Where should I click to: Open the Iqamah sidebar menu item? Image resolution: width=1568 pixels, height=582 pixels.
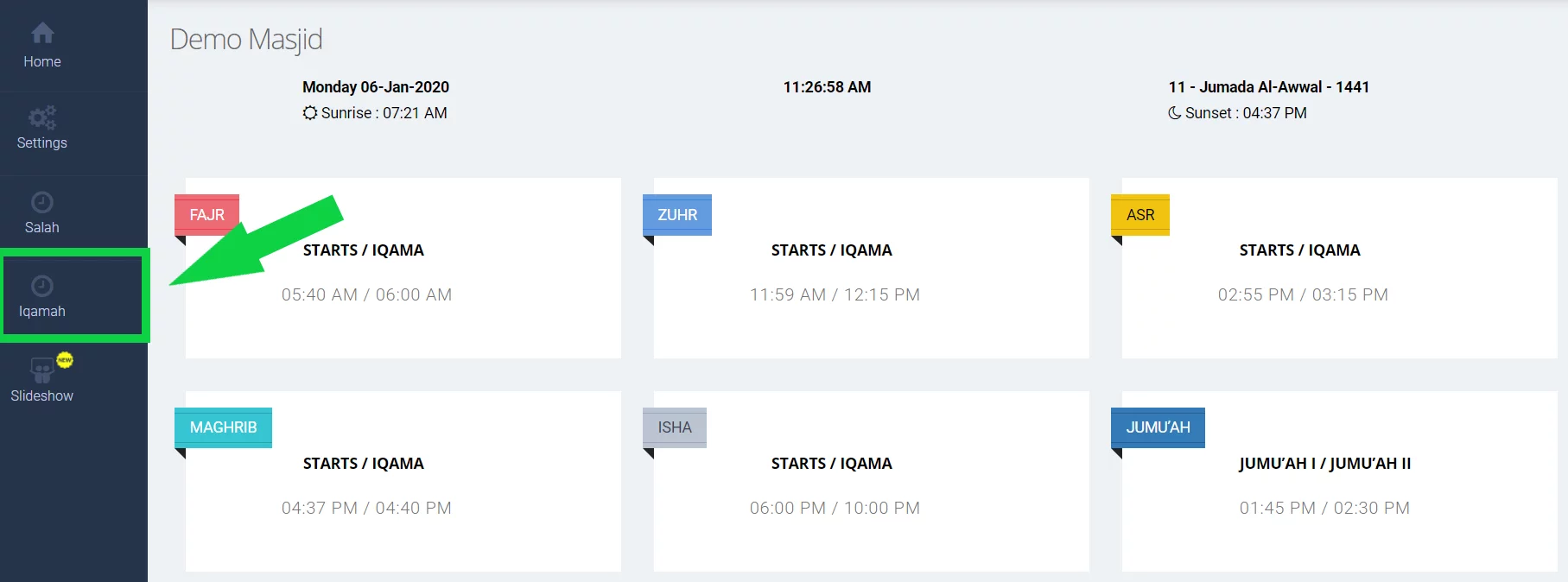(42, 311)
